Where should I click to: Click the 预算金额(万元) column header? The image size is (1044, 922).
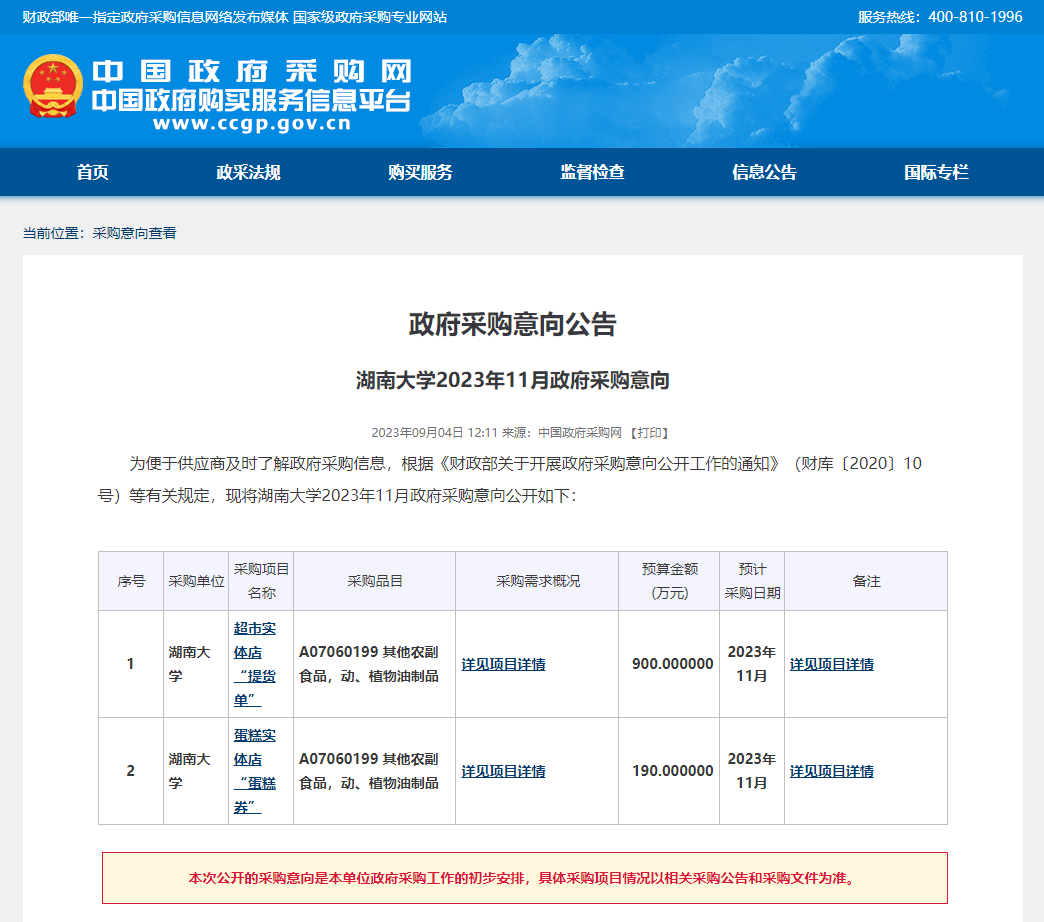[670, 581]
